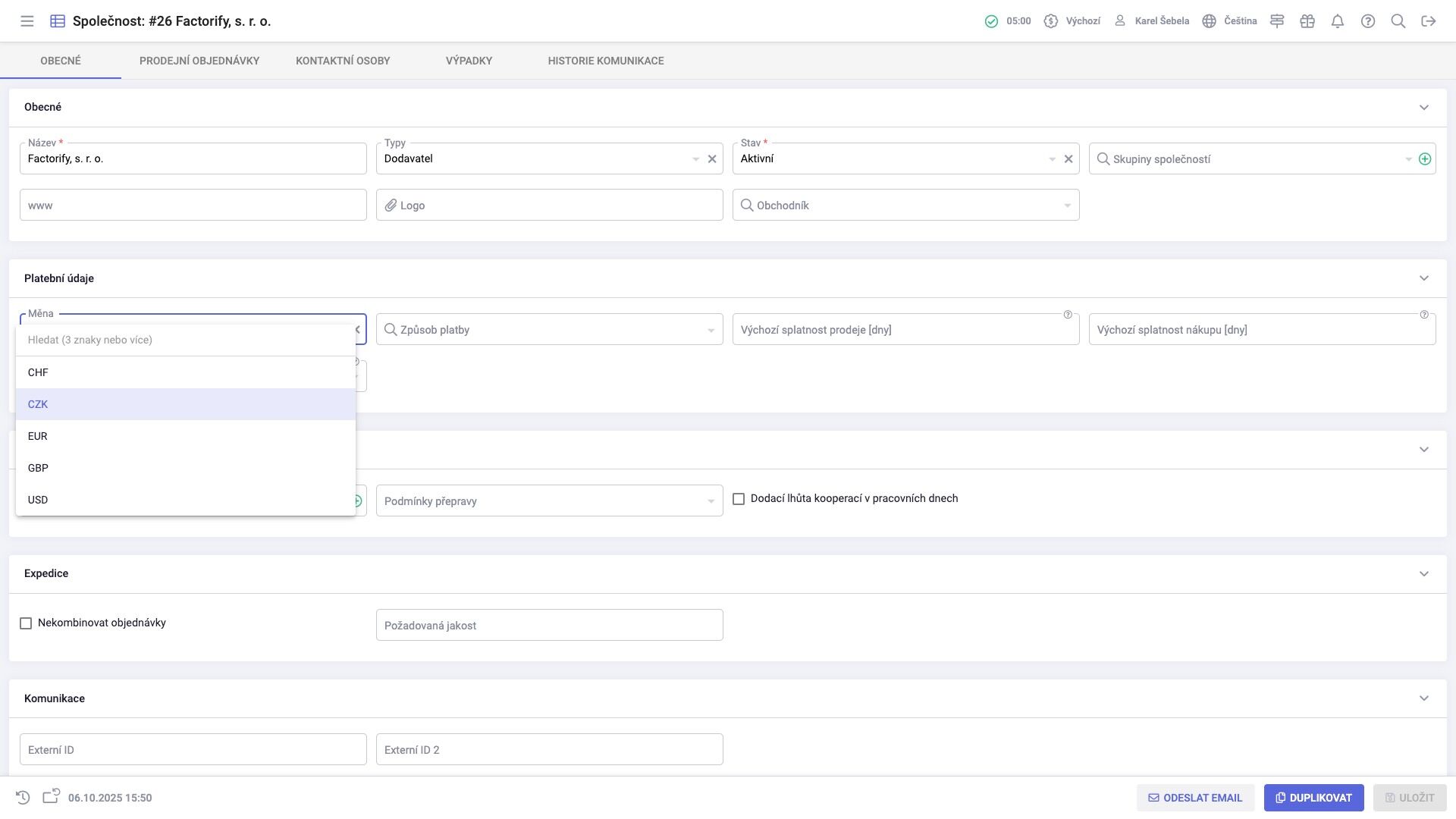Add a new company group with plus icon
The height and width of the screenshot is (819, 1456).
tap(1425, 159)
